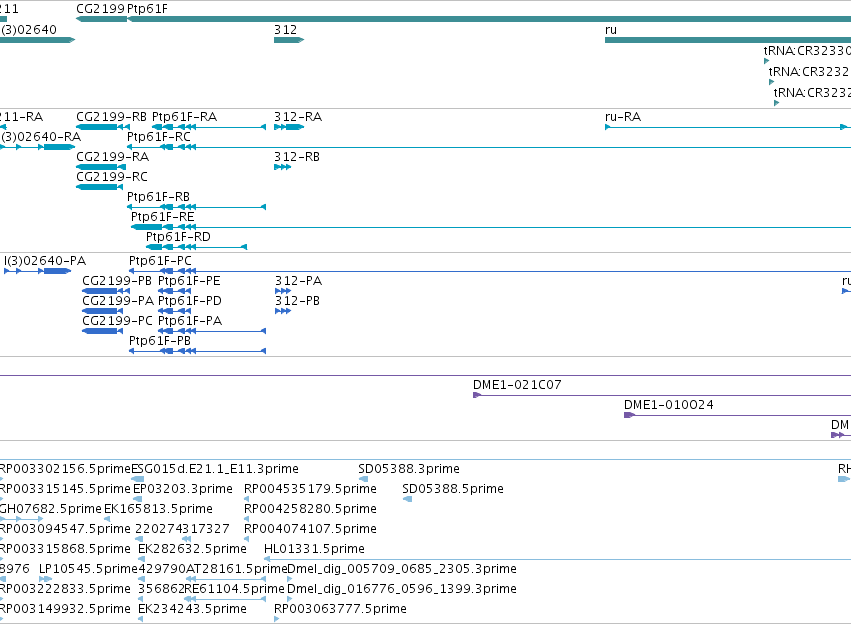Select the CG2199-RB transcript label

pyautogui.click(x=111, y=117)
